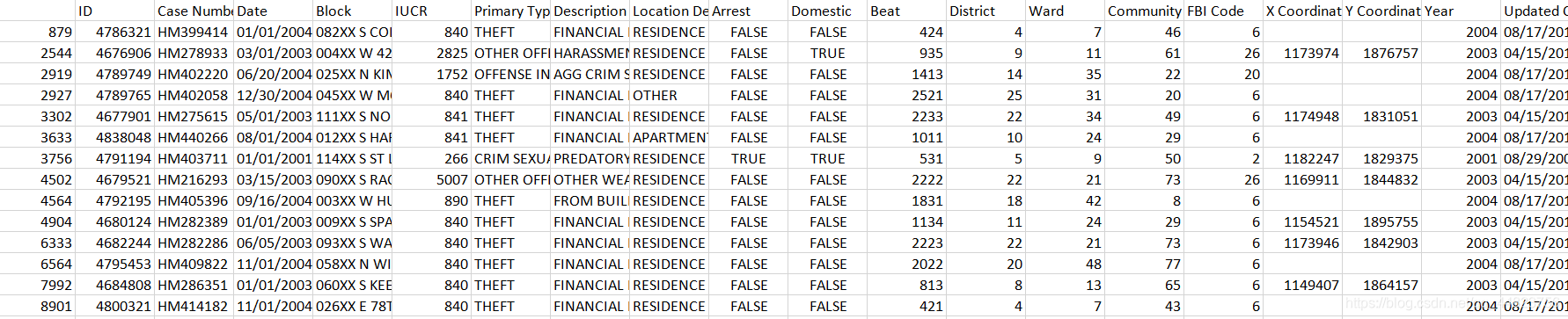This screenshot has height=319, width=1568.
Task: Select the CRIM SEXUAL primary type cell
Action: click(x=511, y=158)
